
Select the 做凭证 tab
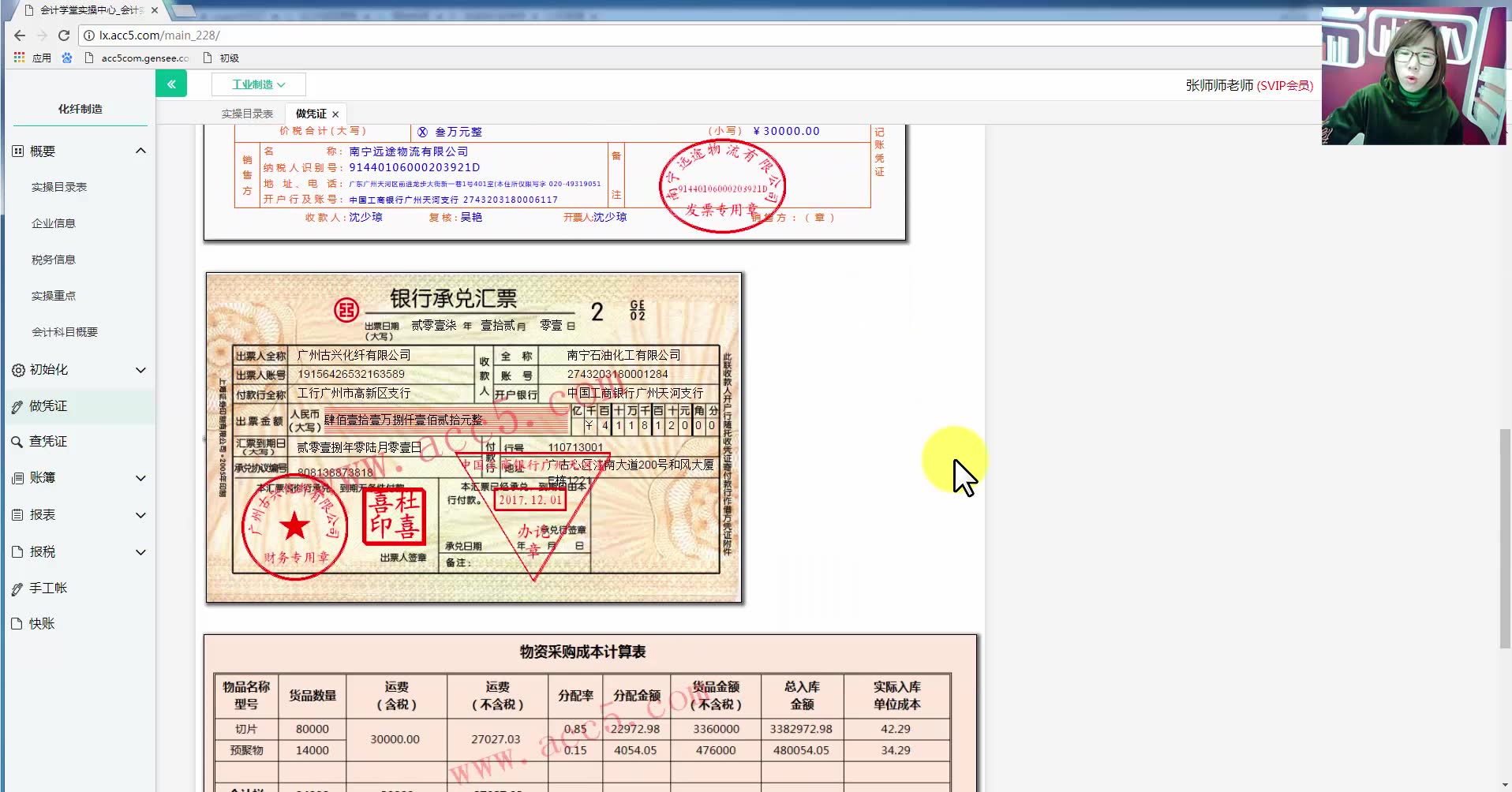311,114
